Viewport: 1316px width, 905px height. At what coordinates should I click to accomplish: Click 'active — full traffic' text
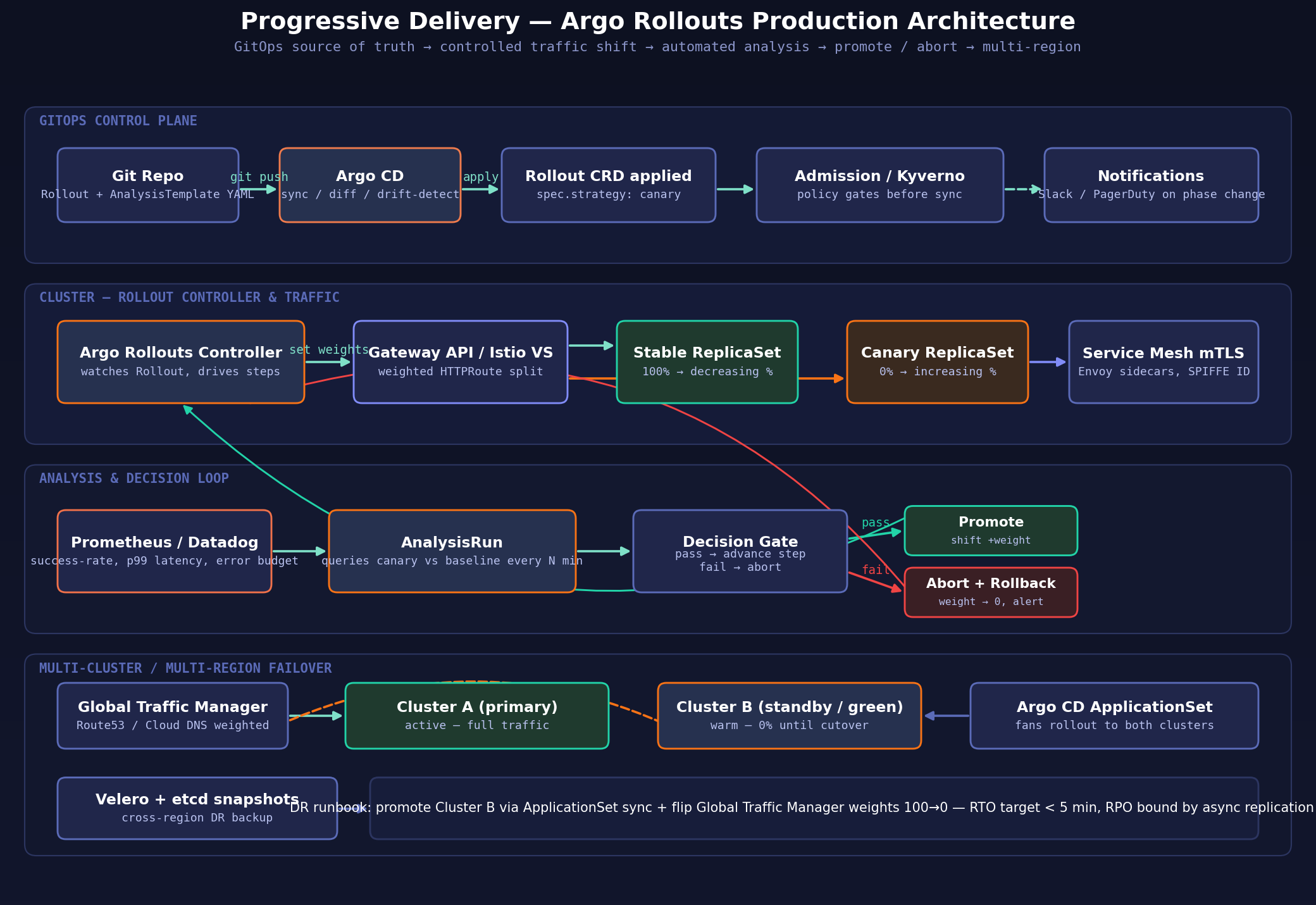pyautogui.click(x=477, y=725)
